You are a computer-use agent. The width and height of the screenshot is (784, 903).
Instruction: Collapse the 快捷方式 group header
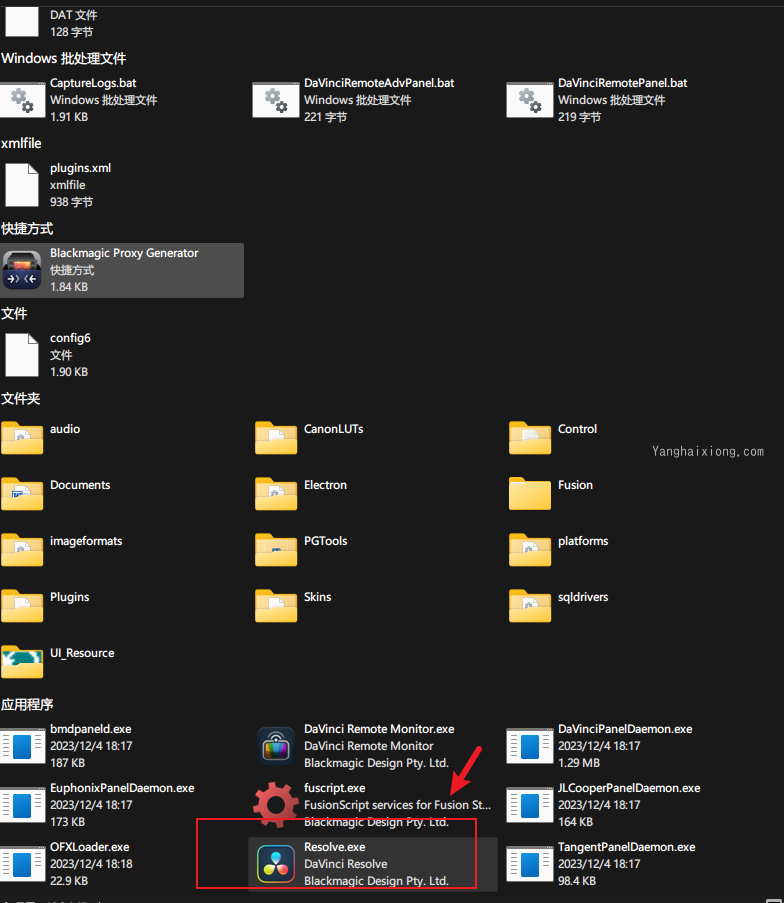tap(27, 229)
